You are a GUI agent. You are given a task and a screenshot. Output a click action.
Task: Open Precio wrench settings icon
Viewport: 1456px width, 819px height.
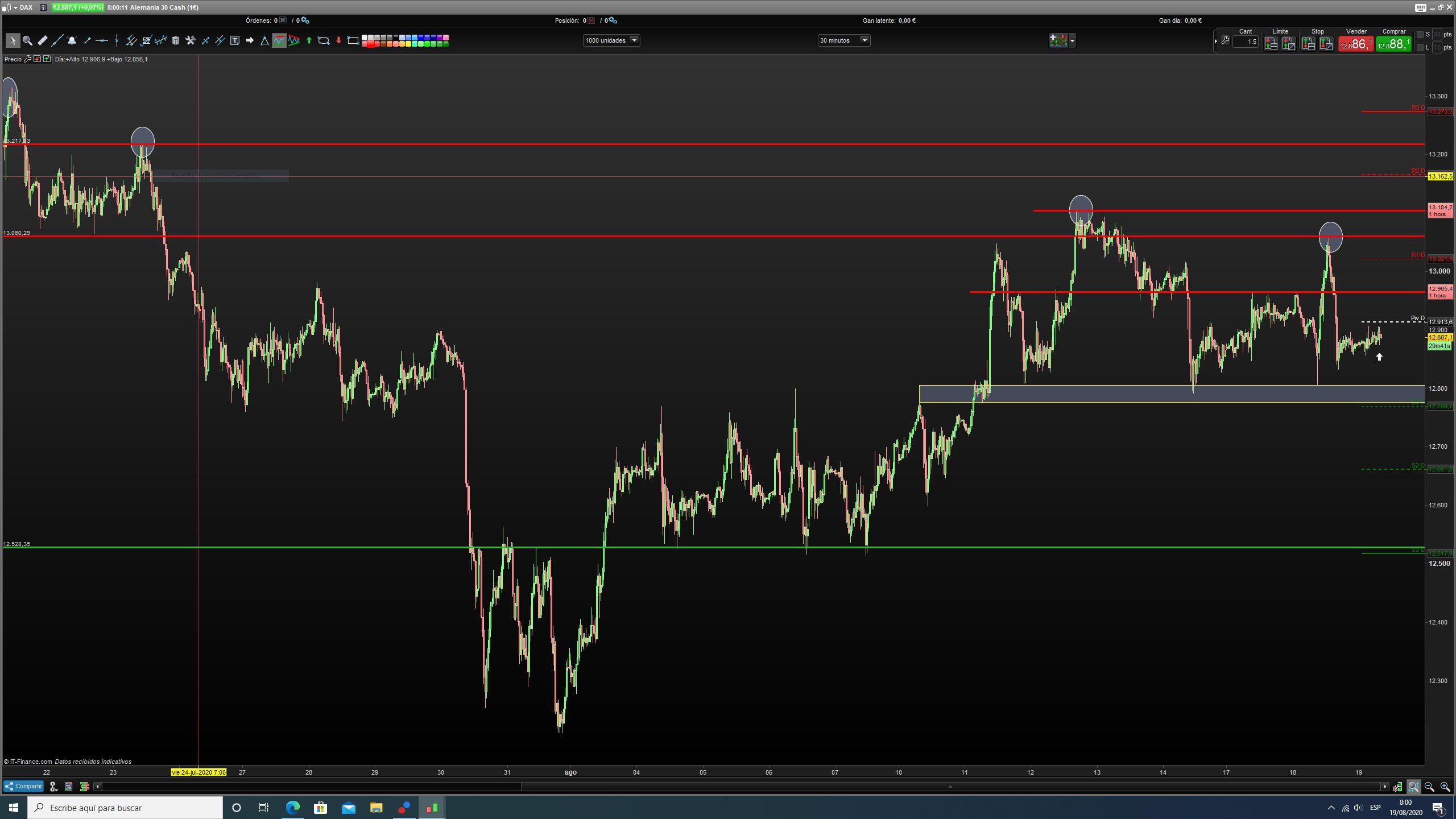(28, 59)
